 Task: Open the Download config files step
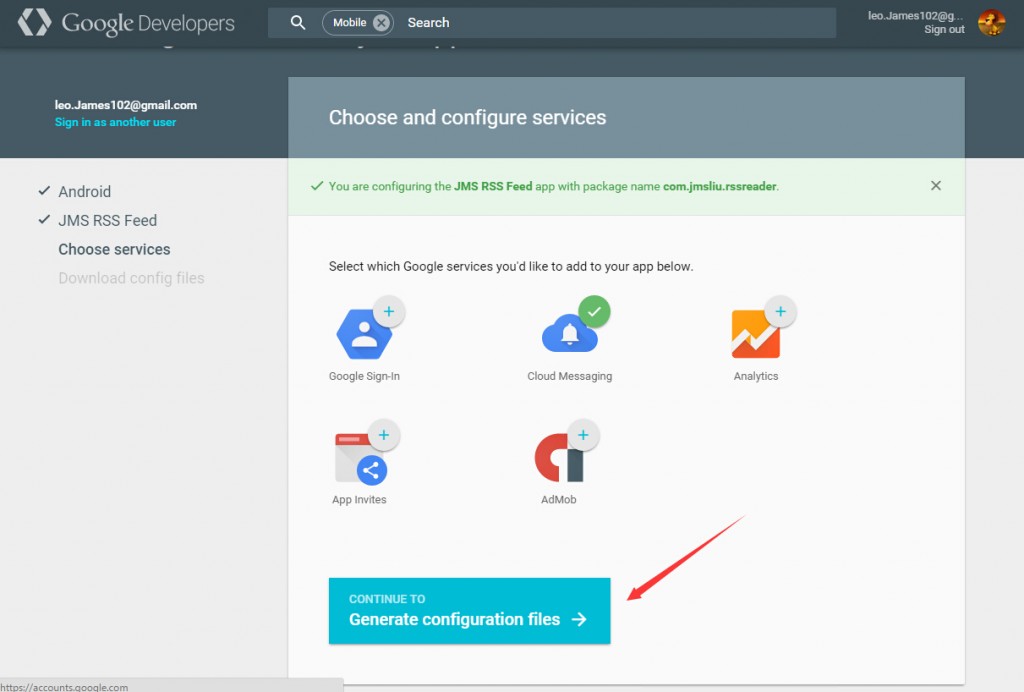click(132, 278)
